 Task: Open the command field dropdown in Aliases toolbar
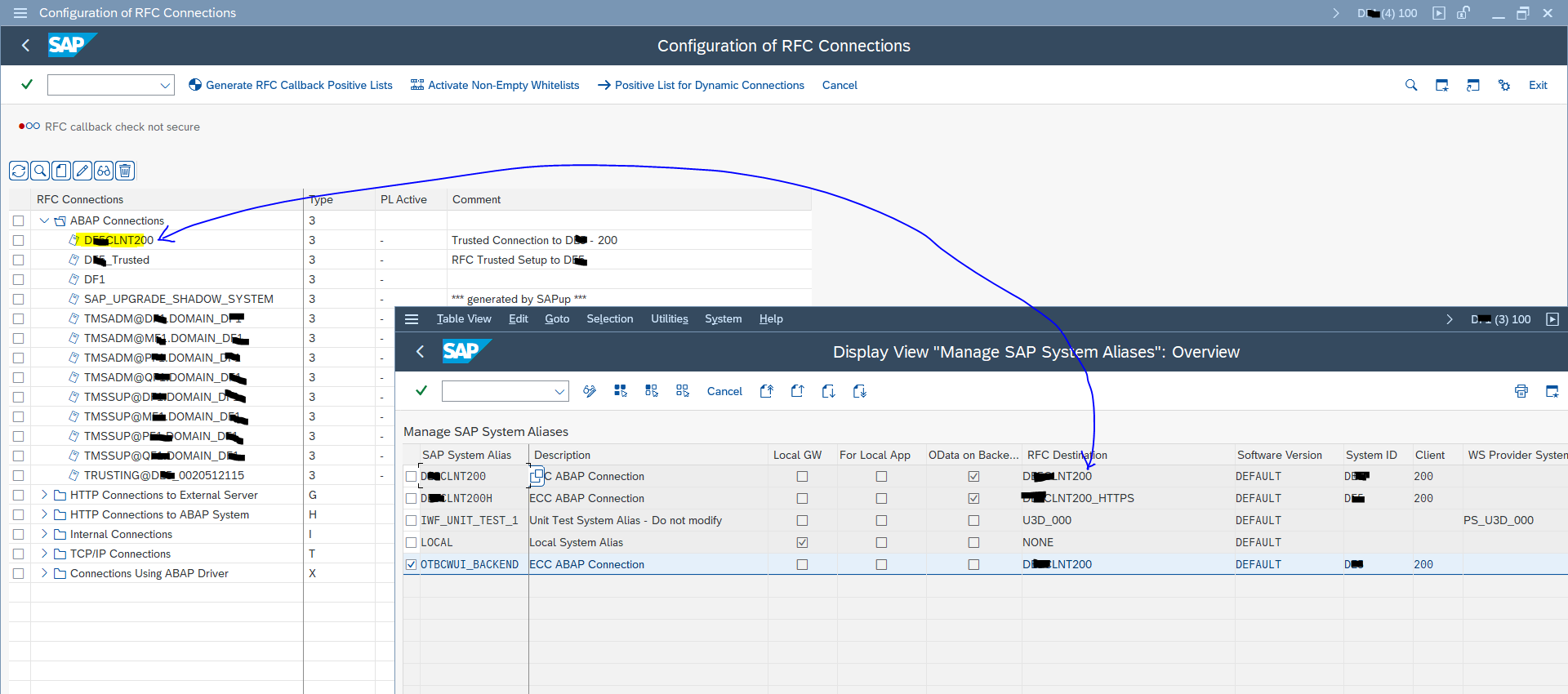[559, 391]
